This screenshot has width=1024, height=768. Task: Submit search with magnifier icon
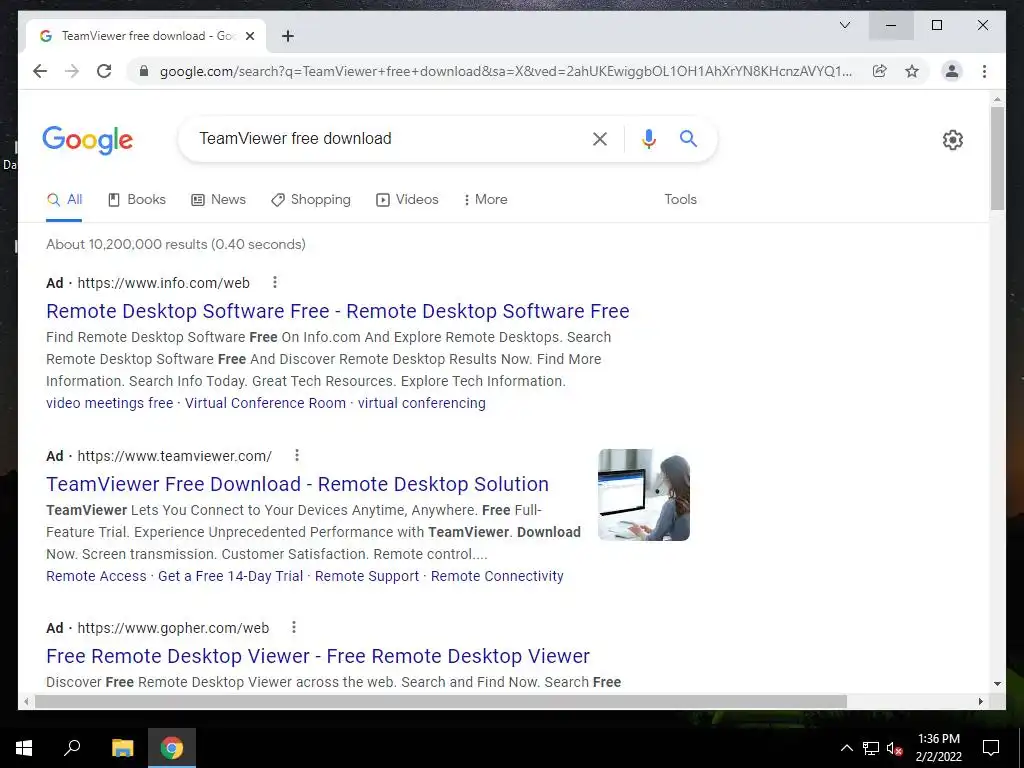point(688,138)
